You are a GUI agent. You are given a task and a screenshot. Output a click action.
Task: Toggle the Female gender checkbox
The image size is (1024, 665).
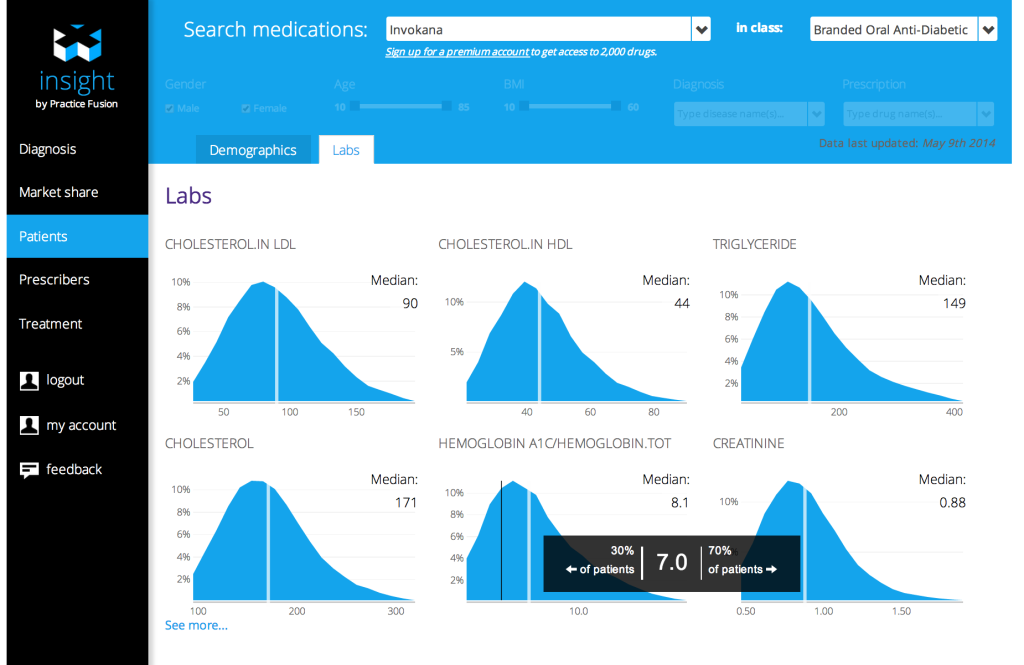[246, 108]
